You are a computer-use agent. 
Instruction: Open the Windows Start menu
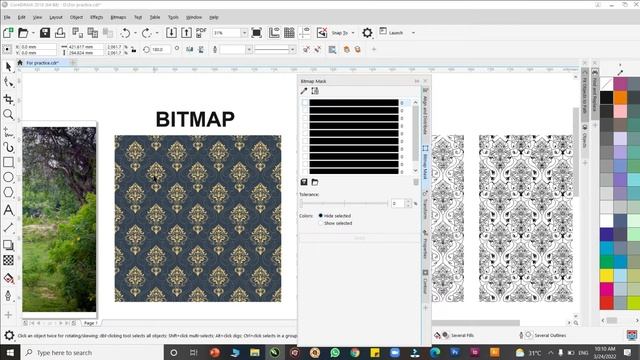[x=10, y=352]
